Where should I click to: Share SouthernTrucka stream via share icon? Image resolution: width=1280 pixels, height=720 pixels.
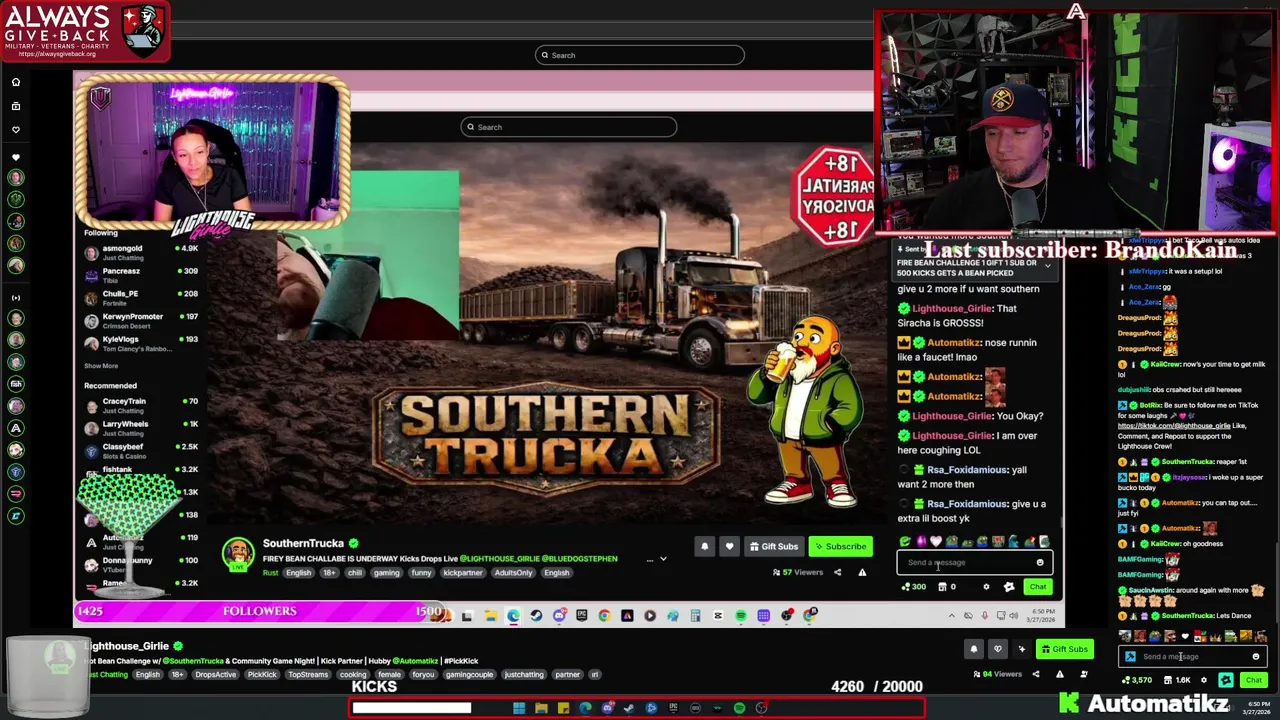[x=838, y=572]
